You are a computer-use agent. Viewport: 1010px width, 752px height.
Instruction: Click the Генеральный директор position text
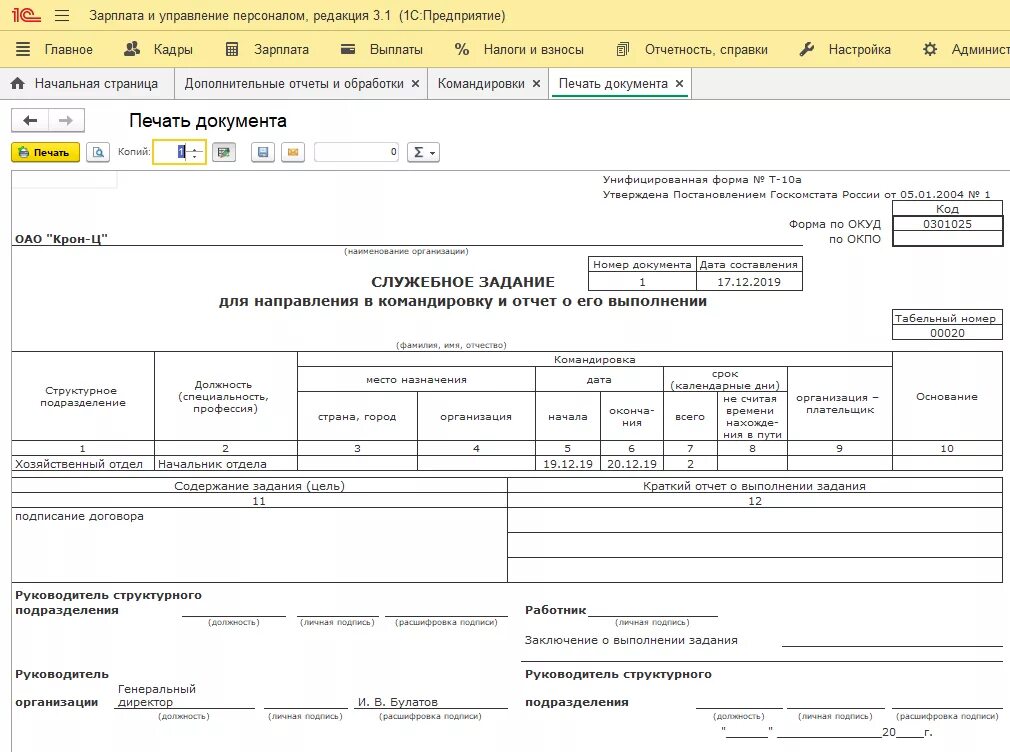click(x=157, y=695)
